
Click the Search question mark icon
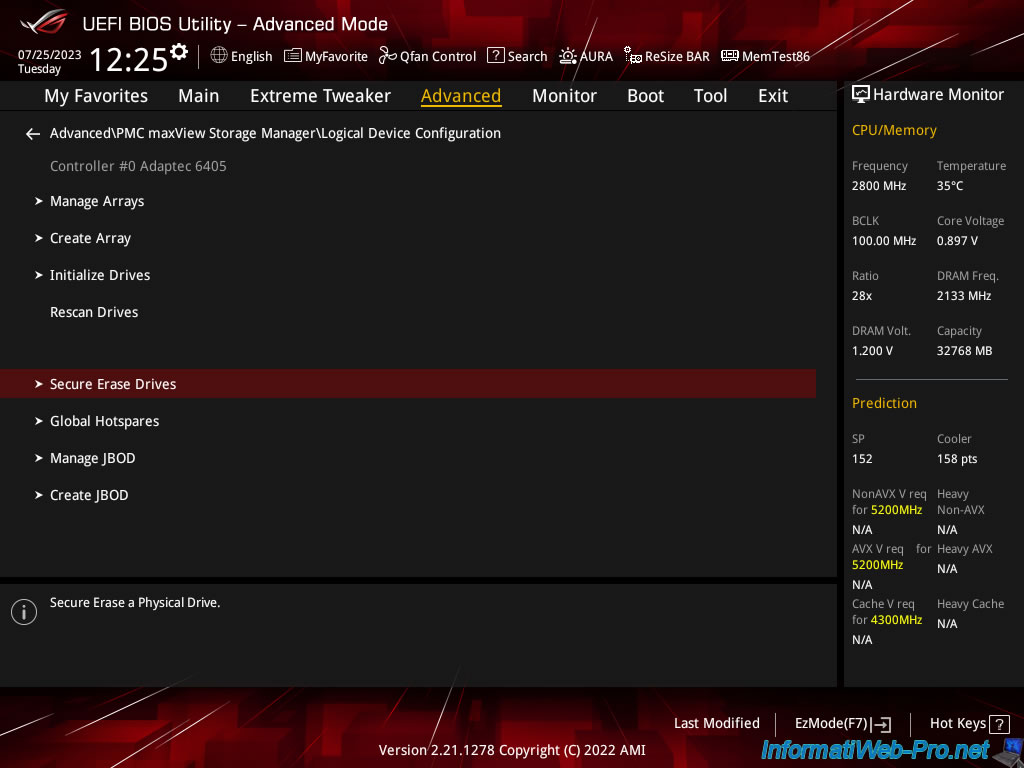496,56
